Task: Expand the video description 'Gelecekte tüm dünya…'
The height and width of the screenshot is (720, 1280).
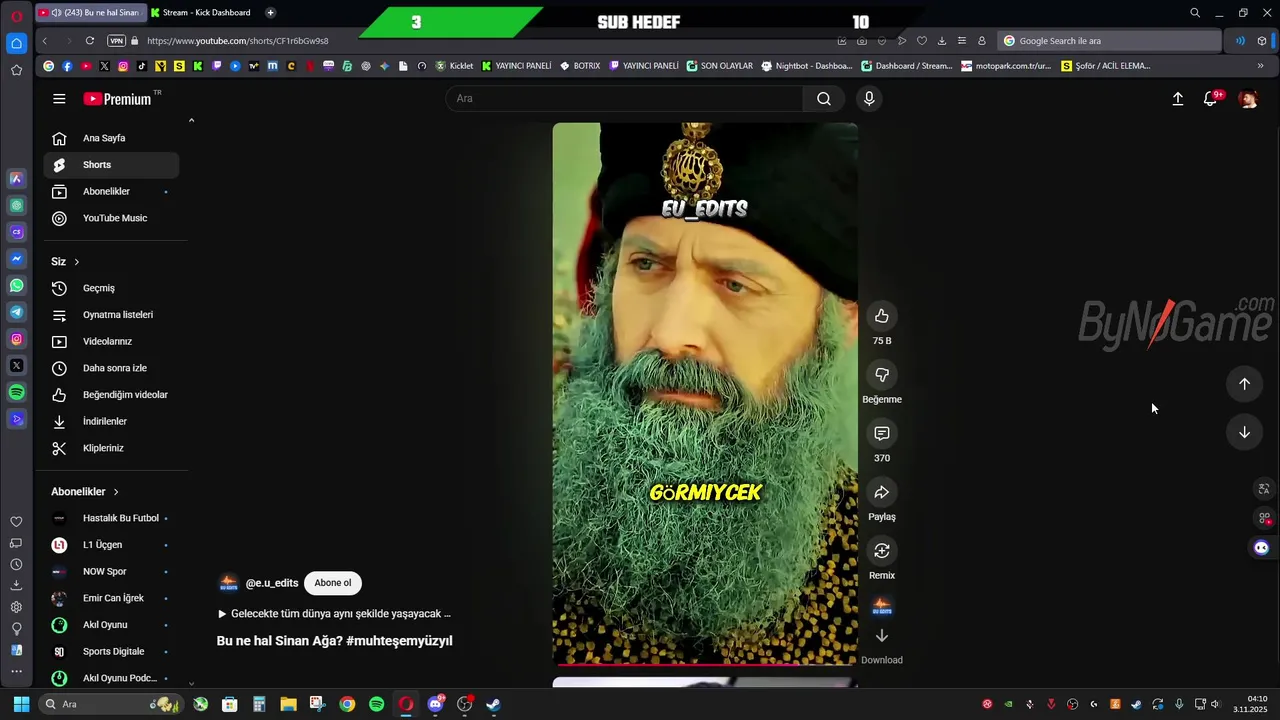Action: tap(334, 614)
